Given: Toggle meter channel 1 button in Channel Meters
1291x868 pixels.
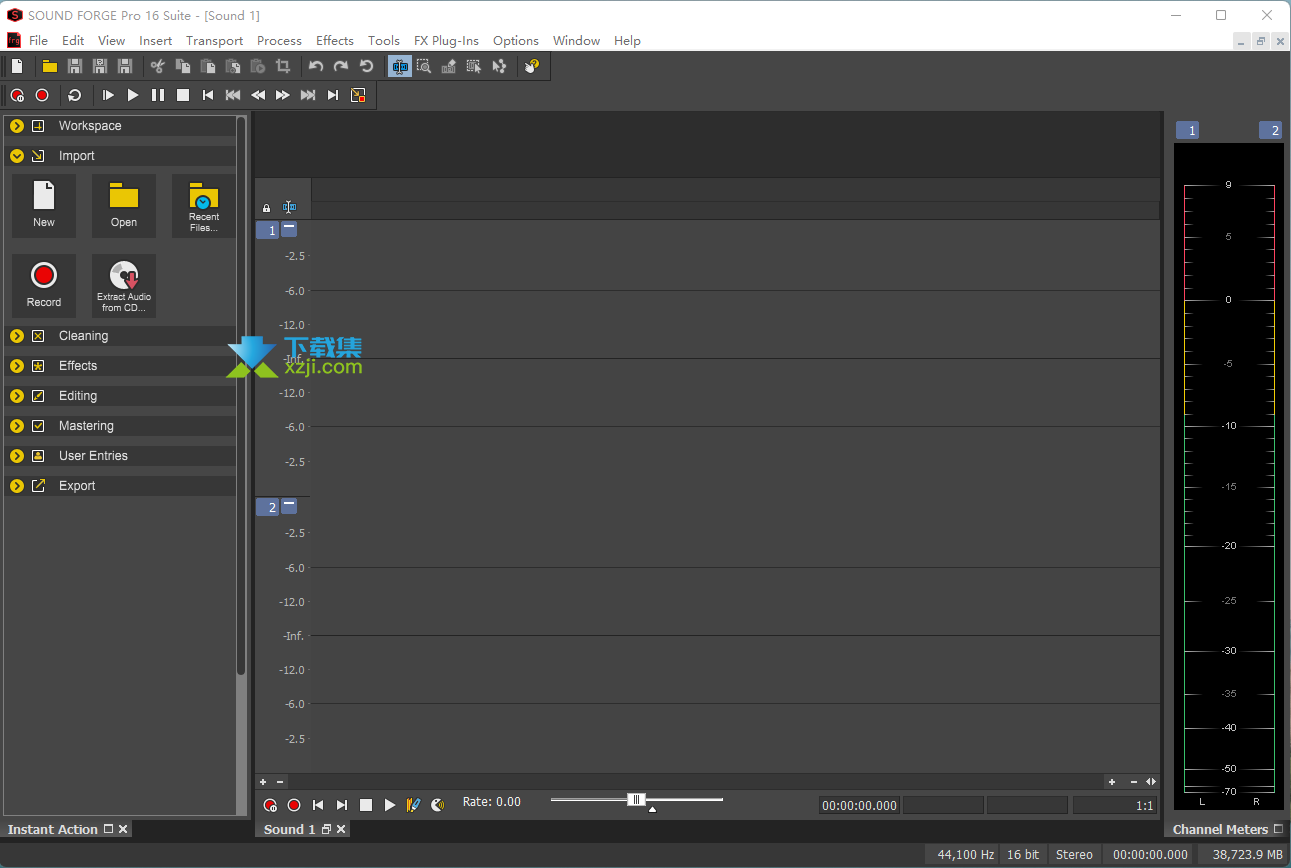Looking at the screenshot, I should tap(1187, 130).
